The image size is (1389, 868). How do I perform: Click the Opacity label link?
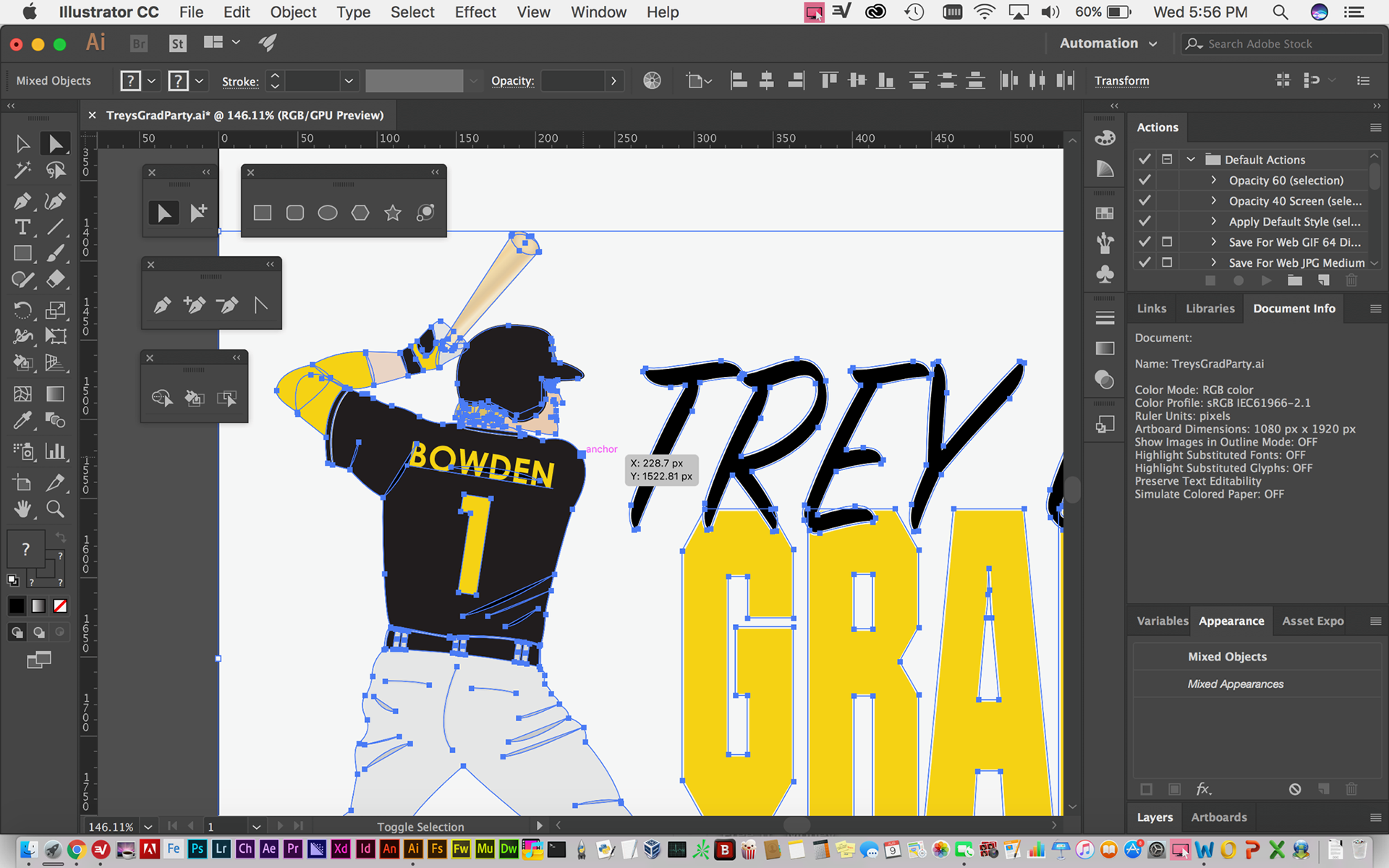click(x=512, y=81)
